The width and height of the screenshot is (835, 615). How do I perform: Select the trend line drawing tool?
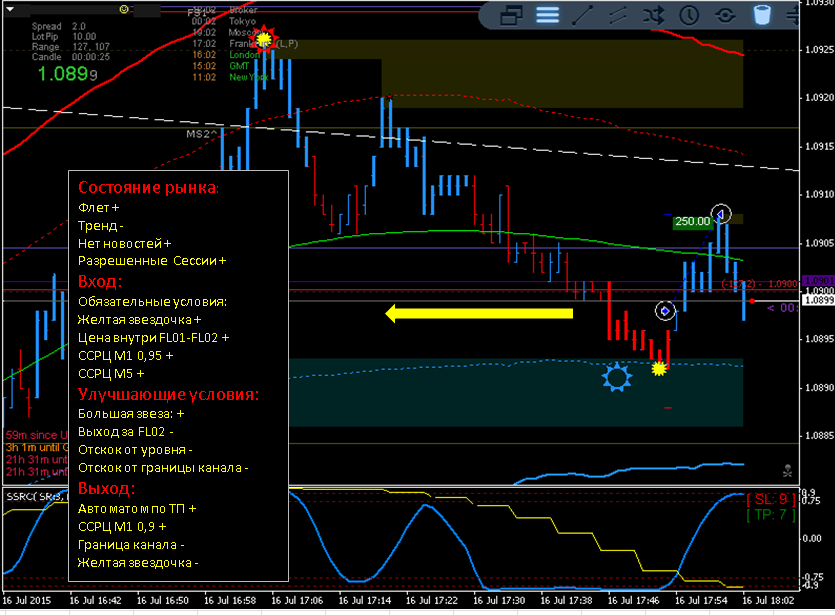582,15
